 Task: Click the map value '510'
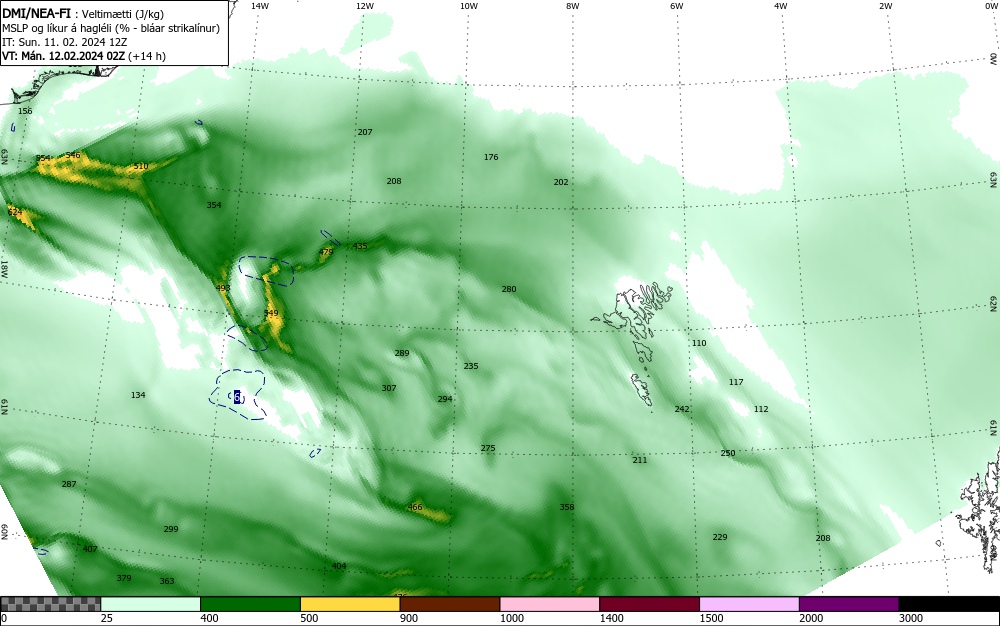(x=141, y=166)
